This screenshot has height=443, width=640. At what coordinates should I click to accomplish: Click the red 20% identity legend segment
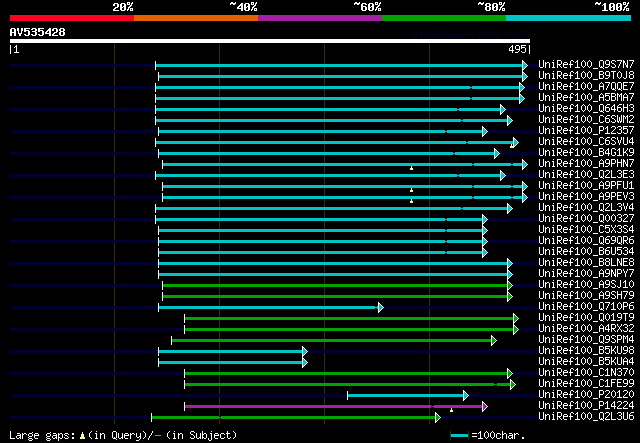click(72, 18)
